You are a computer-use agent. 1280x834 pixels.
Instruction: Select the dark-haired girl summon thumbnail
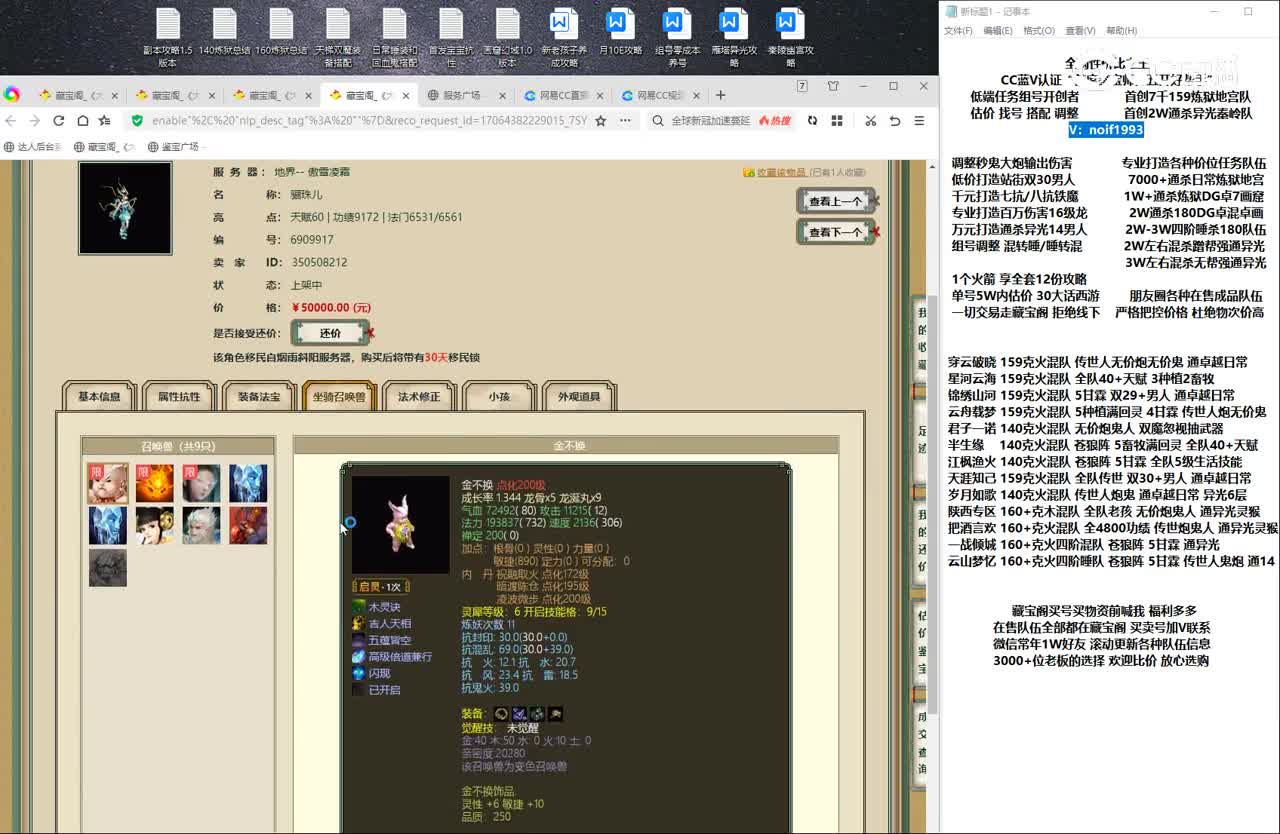point(155,525)
